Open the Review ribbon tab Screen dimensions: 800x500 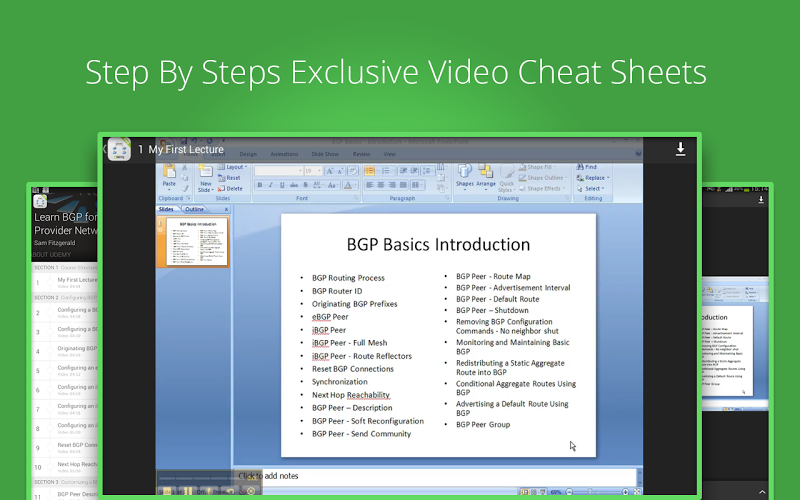pyautogui.click(x=361, y=154)
